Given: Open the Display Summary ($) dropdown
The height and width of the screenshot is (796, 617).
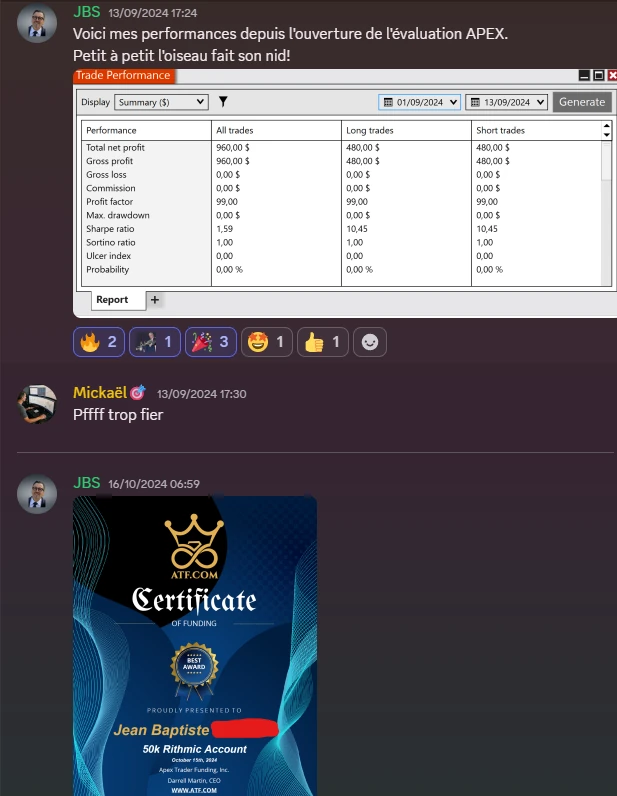Looking at the screenshot, I should point(161,102).
